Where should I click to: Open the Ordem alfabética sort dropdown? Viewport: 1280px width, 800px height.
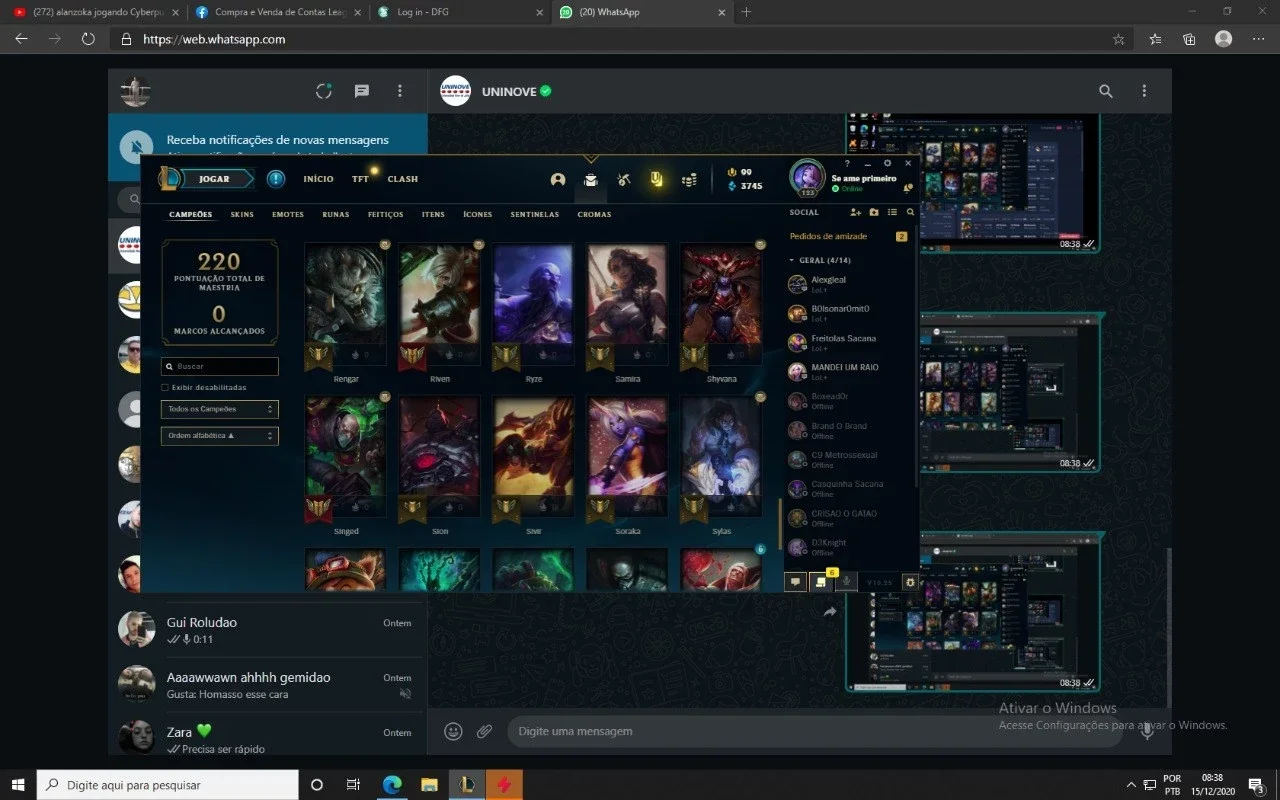point(220,436)
